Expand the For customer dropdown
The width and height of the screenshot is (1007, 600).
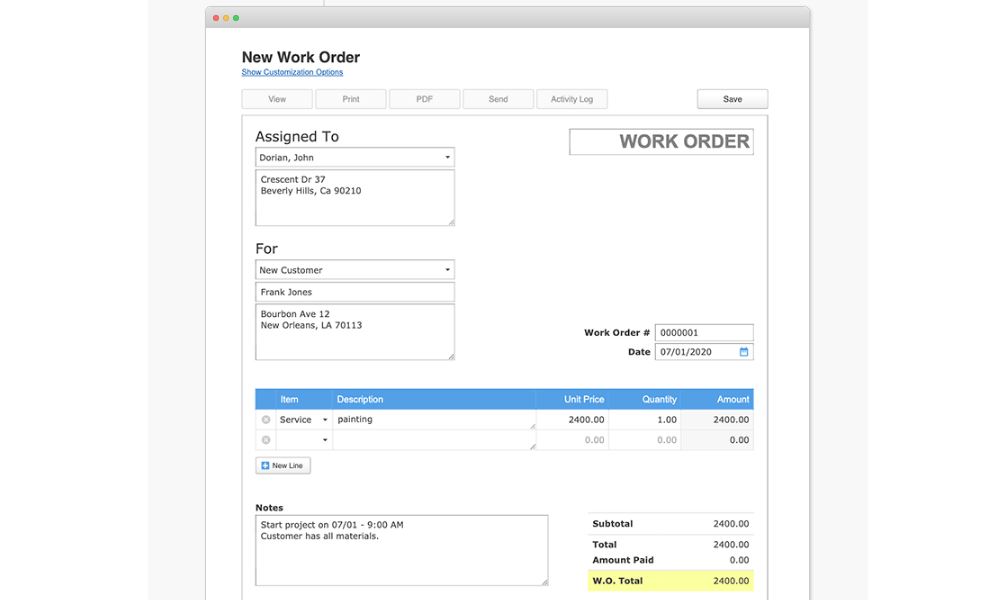pyautogui.click(x=447, y=269)
